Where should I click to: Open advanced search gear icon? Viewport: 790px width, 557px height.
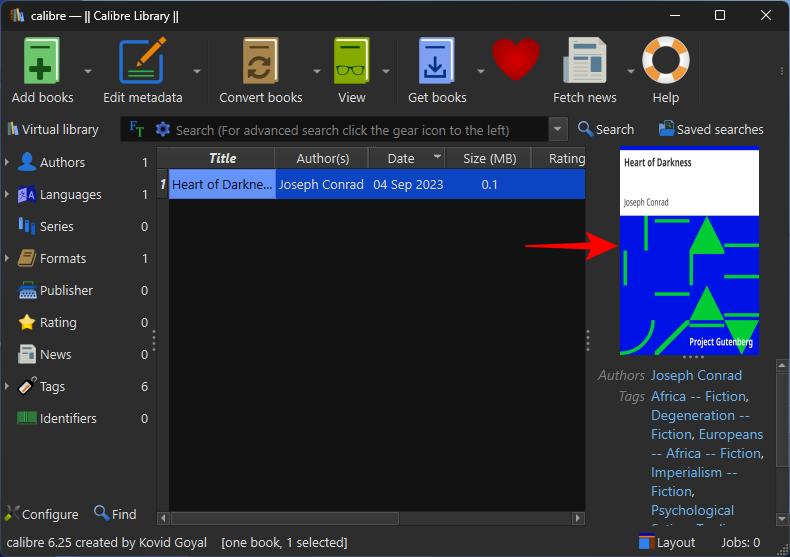pos(163,129)
